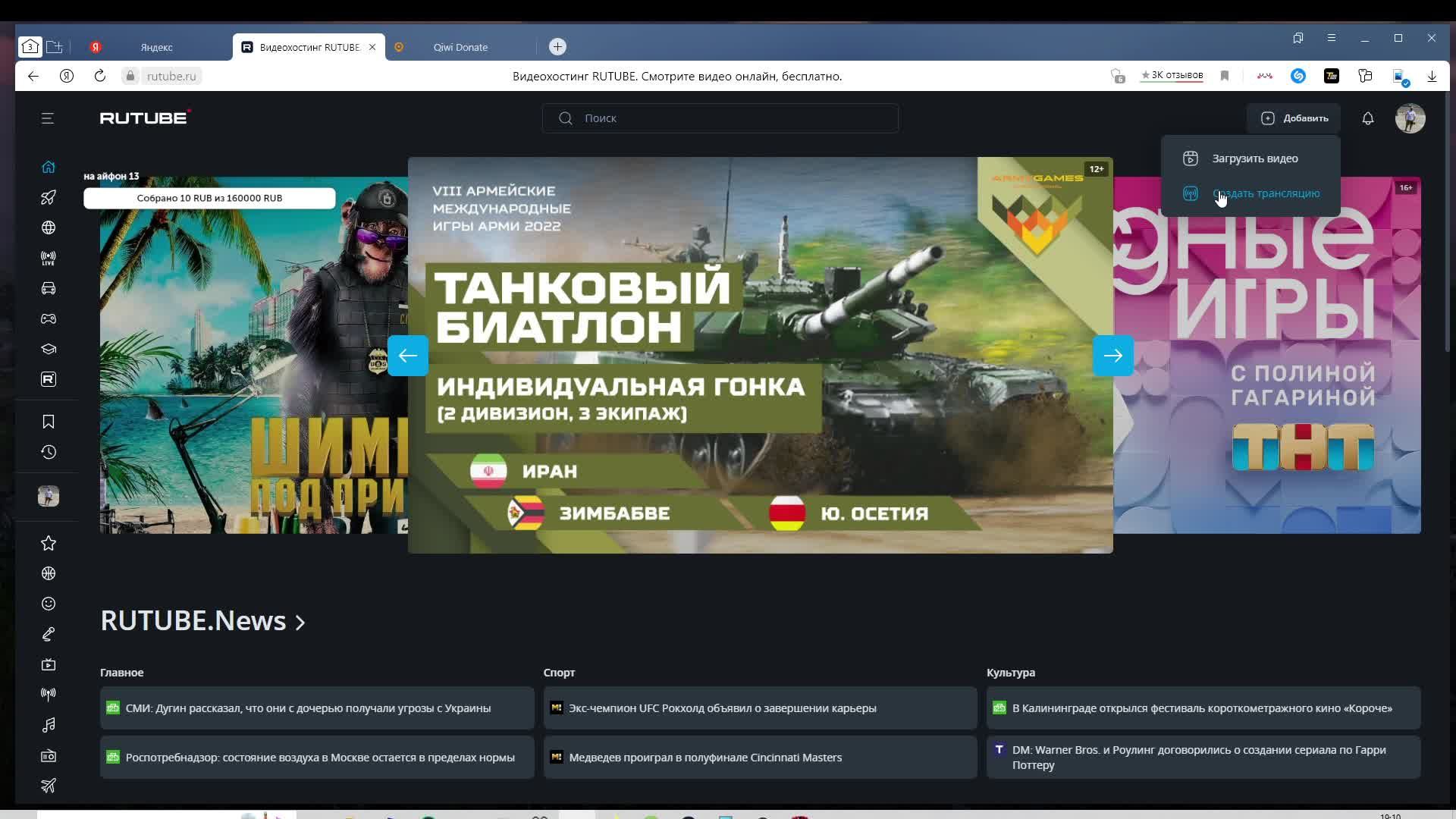The height and width of the screenshot is (819, 1456).
Task: Select Создать трансляцию menu item
Action: (1265, 193)
